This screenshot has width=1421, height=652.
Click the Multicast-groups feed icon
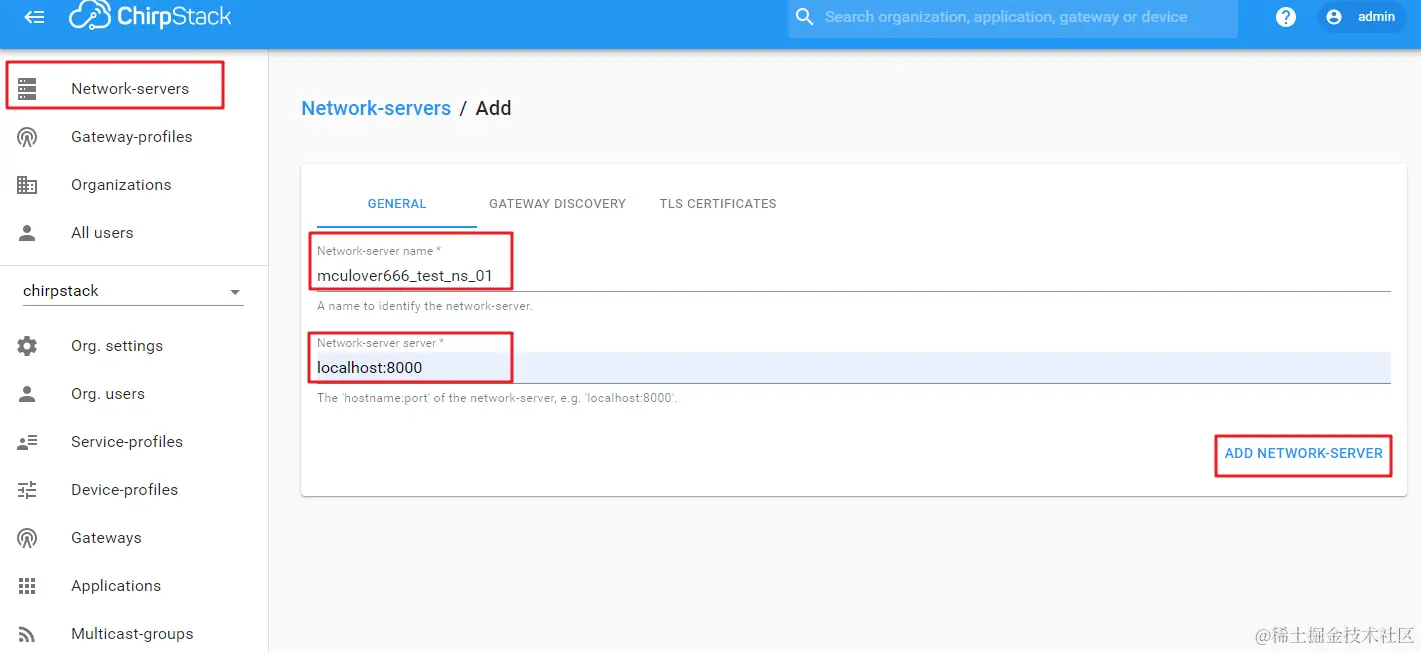27,634
